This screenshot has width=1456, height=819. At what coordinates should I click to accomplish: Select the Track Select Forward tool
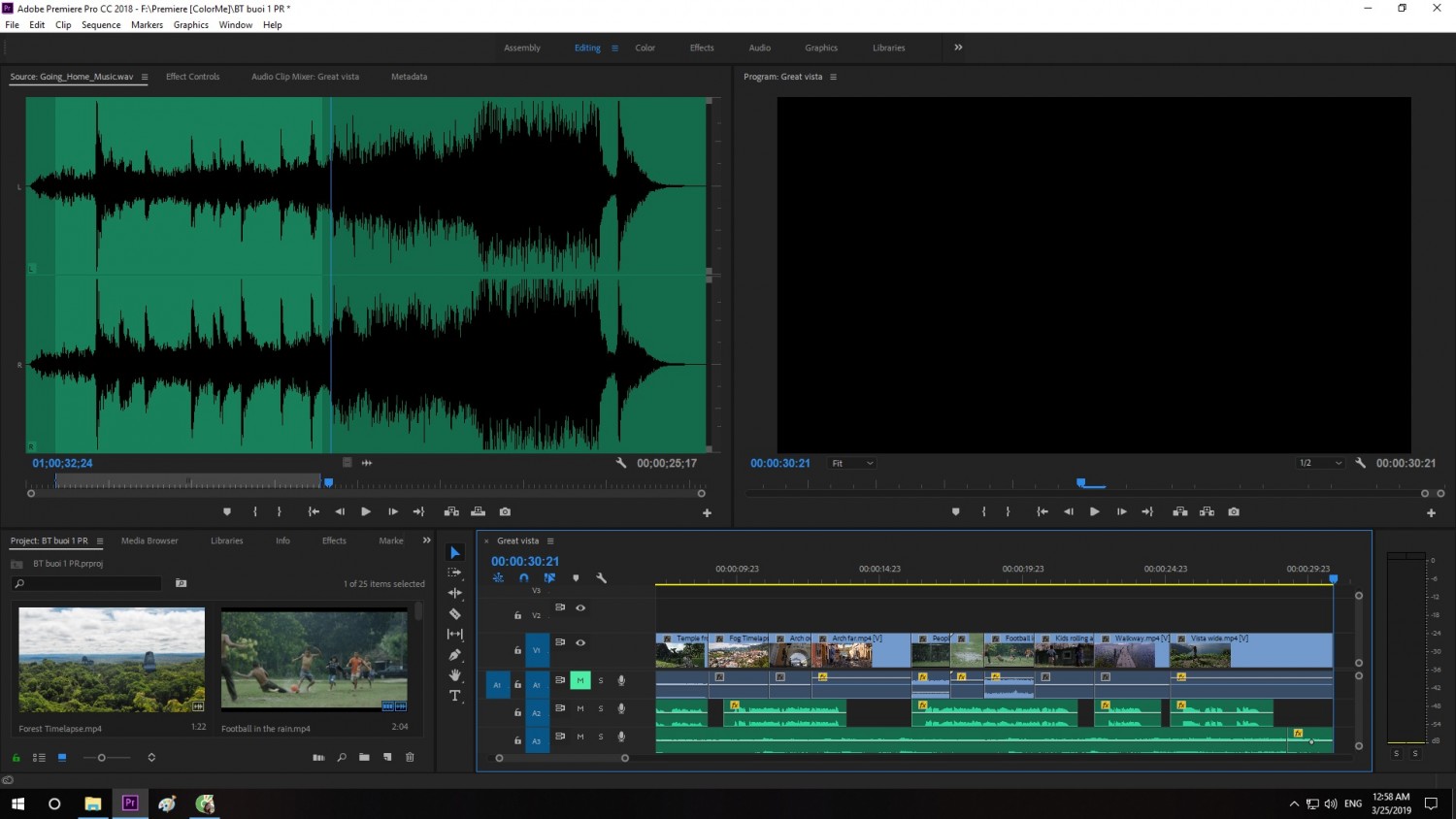pos(454,573)
